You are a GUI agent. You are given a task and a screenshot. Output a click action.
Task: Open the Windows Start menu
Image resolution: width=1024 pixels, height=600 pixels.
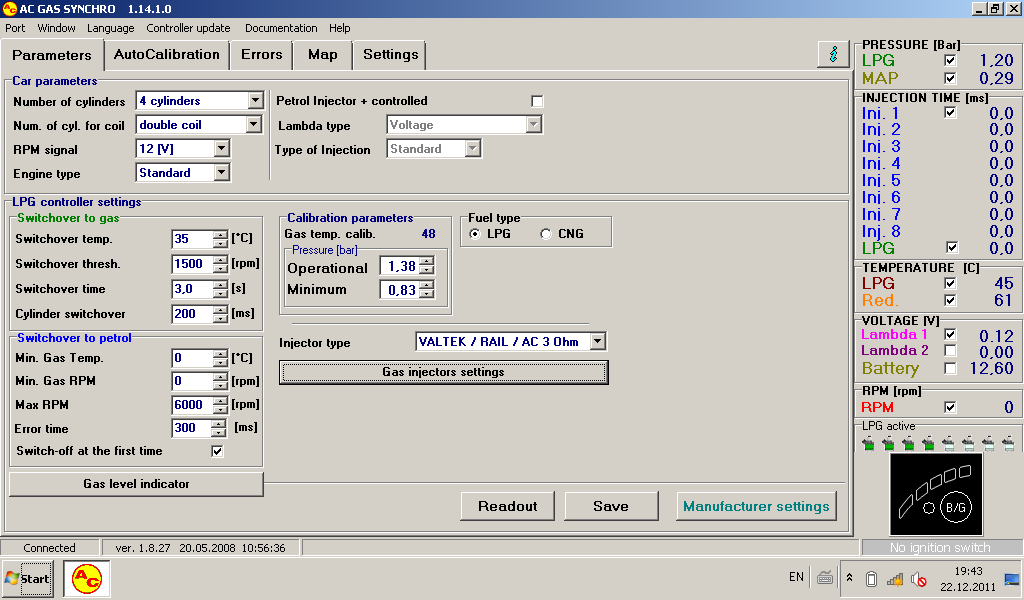click(x=27, y=578)
